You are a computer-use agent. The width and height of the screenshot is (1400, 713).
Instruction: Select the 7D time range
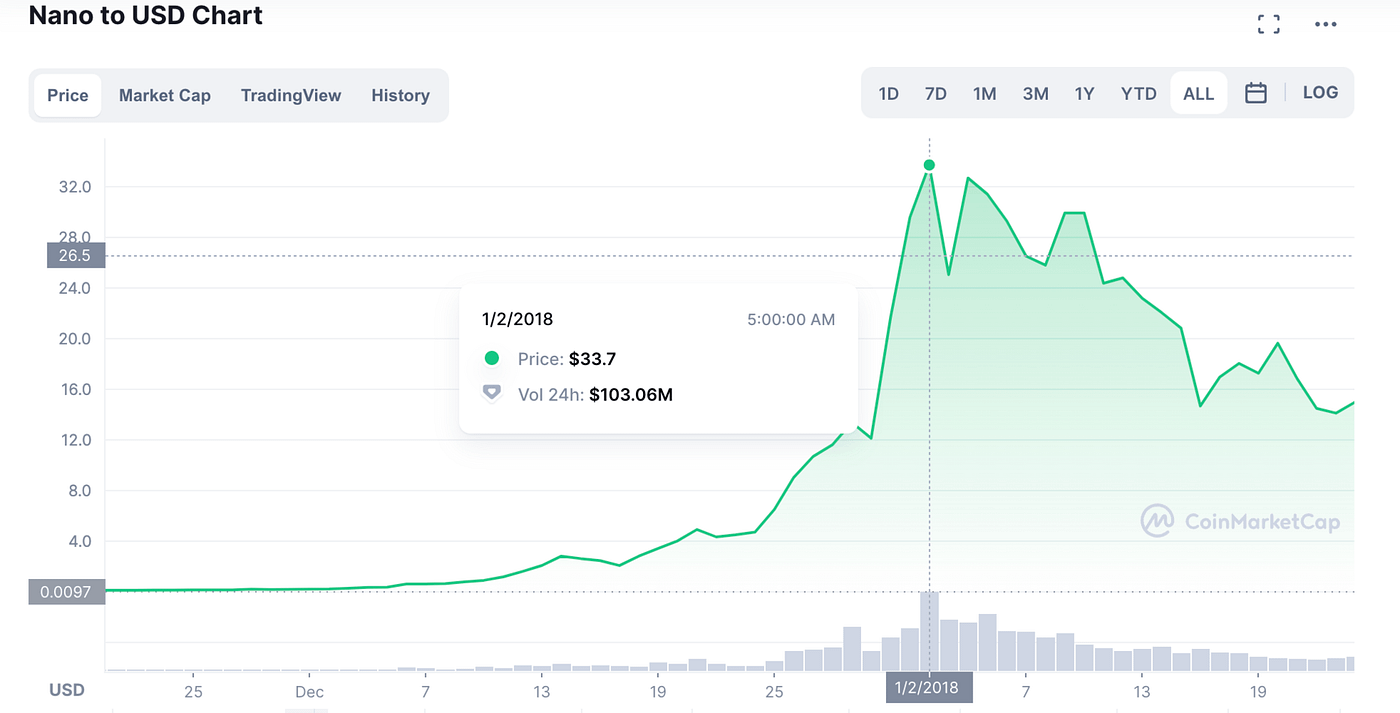pyautogui.click(x=936, y=93)
